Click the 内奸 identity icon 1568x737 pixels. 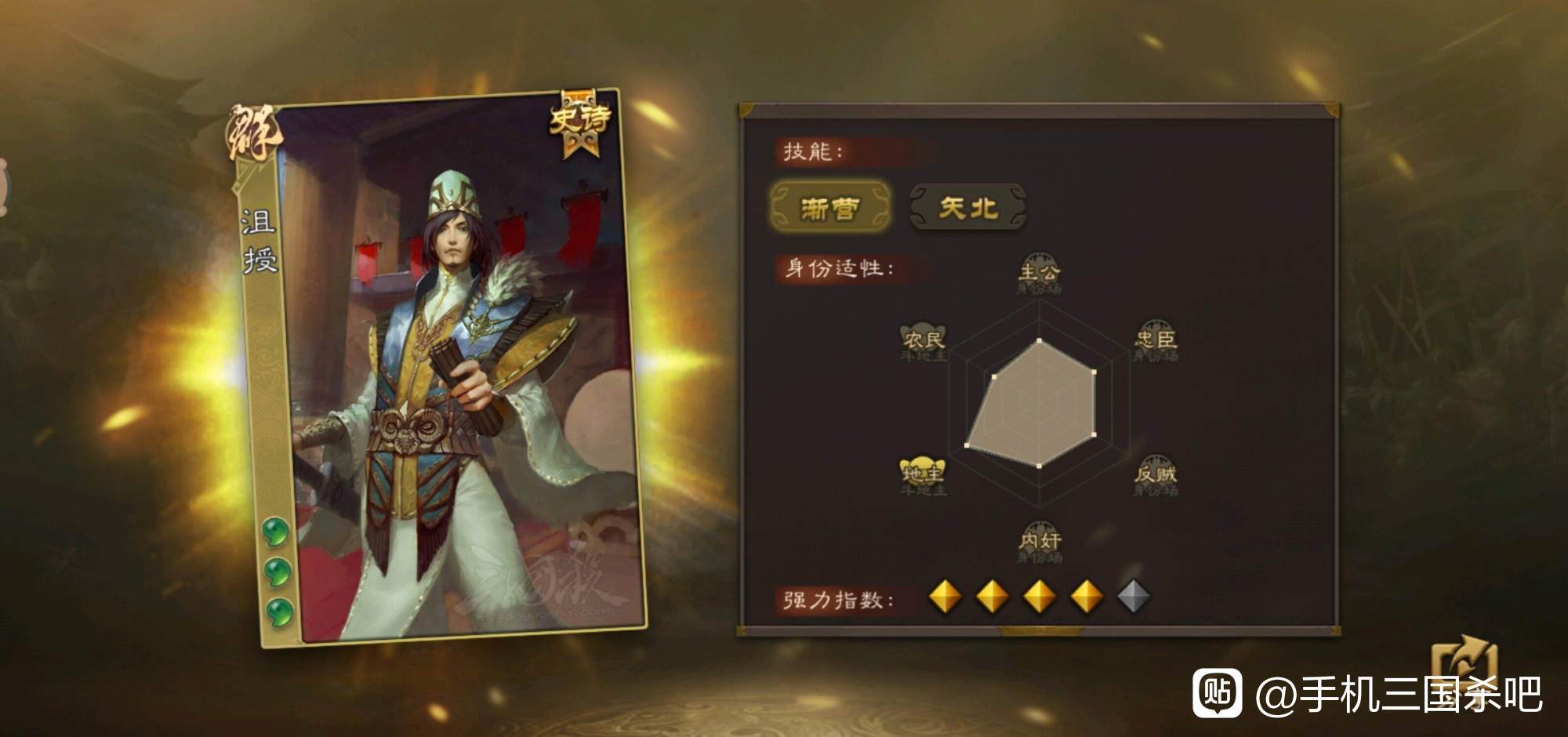1040,542
